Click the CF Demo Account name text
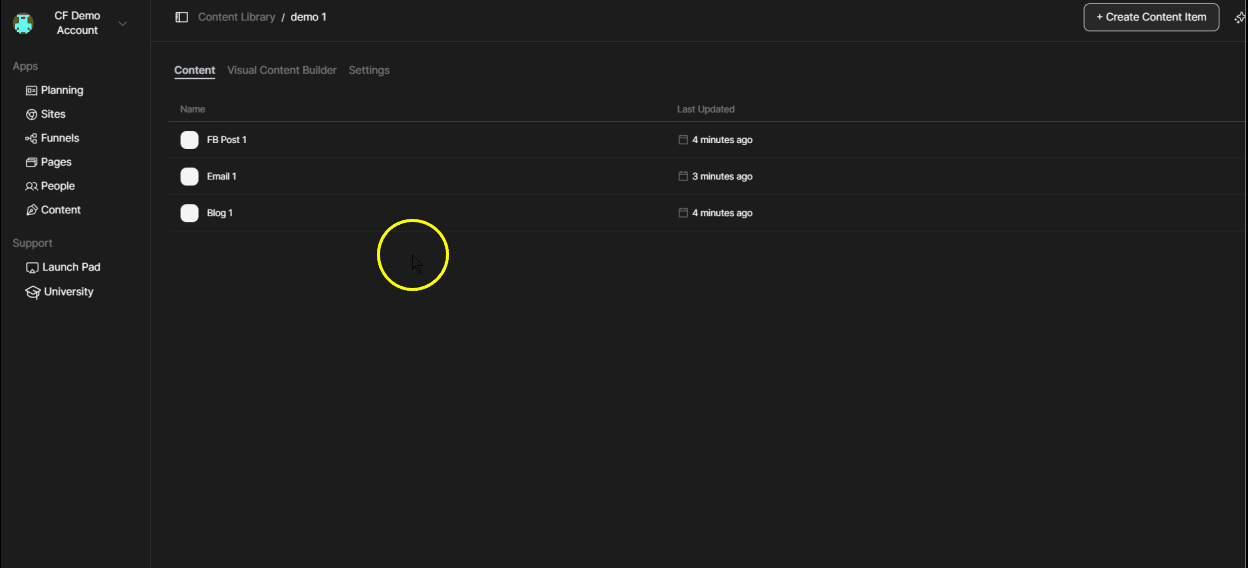Image resolution: width=1248 pixels, height=568 pixels. 77,23
